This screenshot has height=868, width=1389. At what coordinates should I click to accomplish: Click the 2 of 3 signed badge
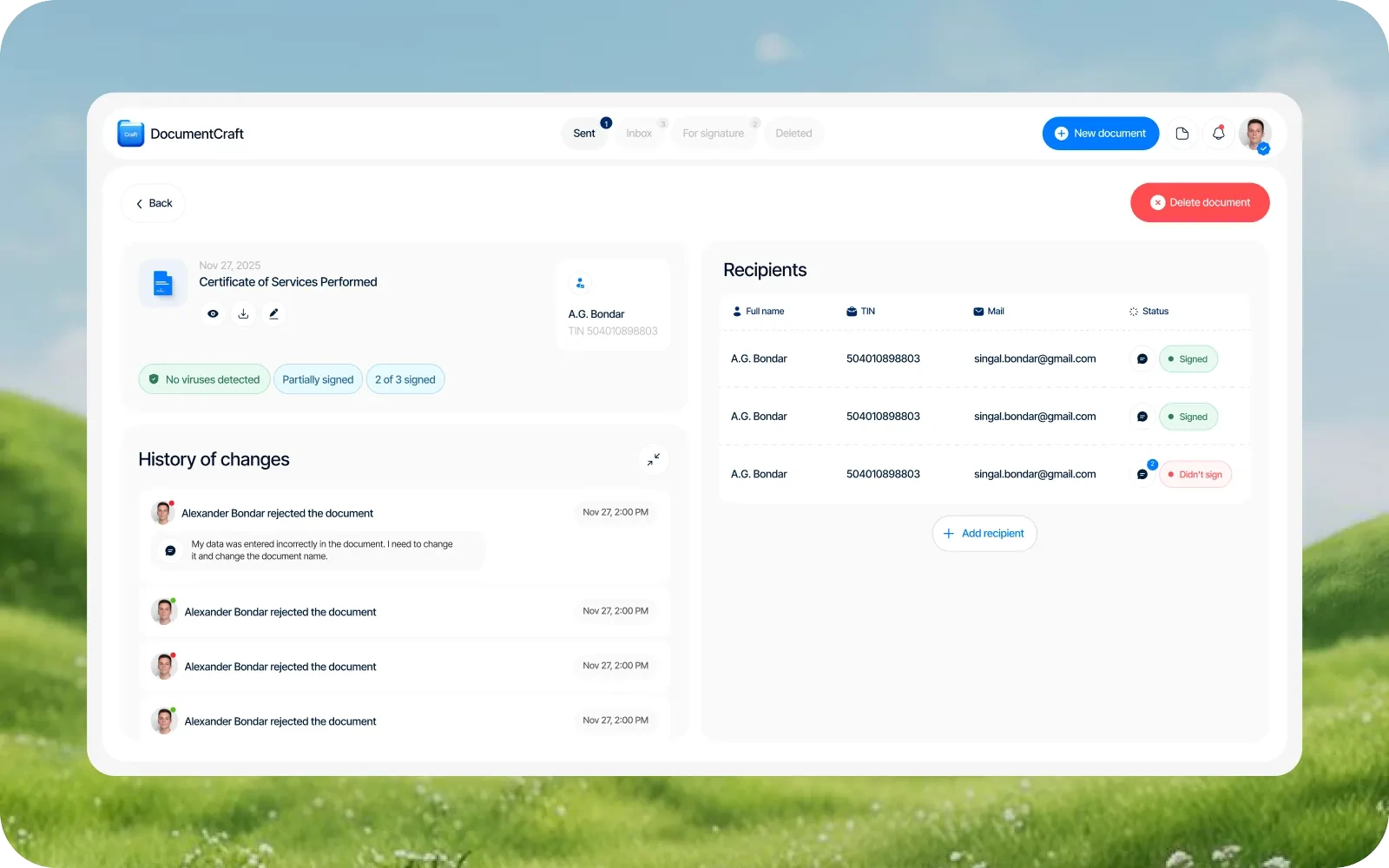[405, 379]
